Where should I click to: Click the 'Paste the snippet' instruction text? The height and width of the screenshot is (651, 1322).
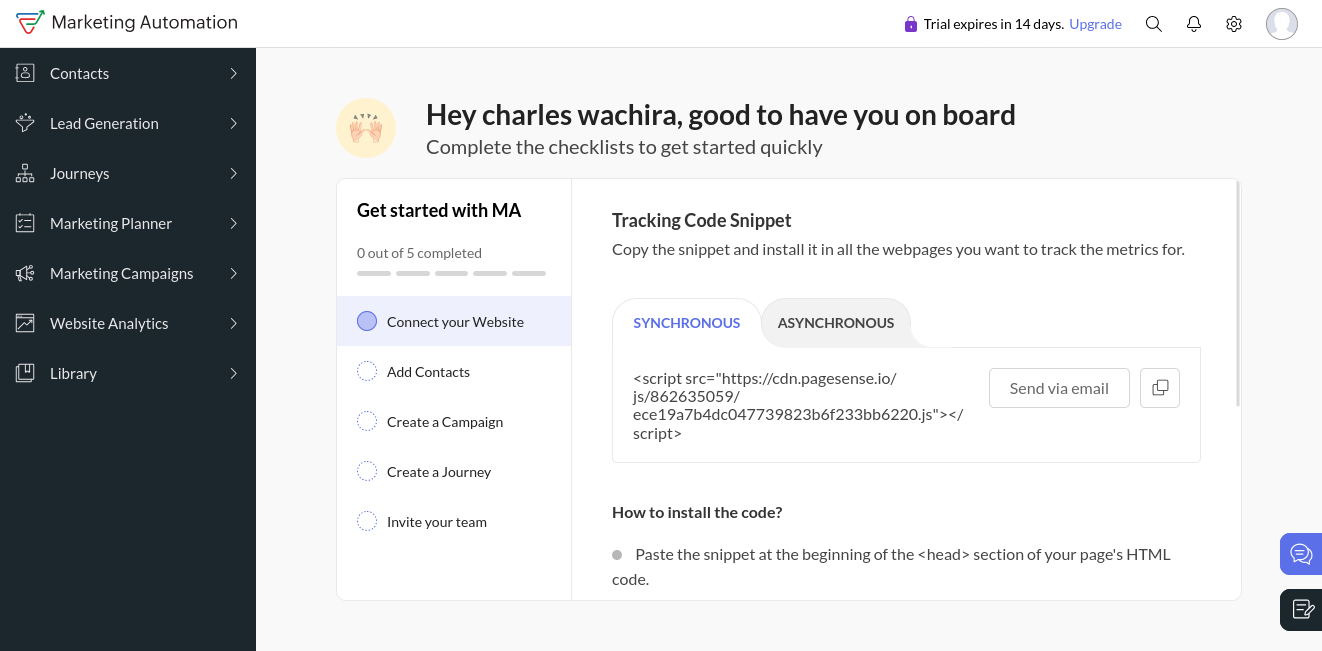click(x=891, y=566)
